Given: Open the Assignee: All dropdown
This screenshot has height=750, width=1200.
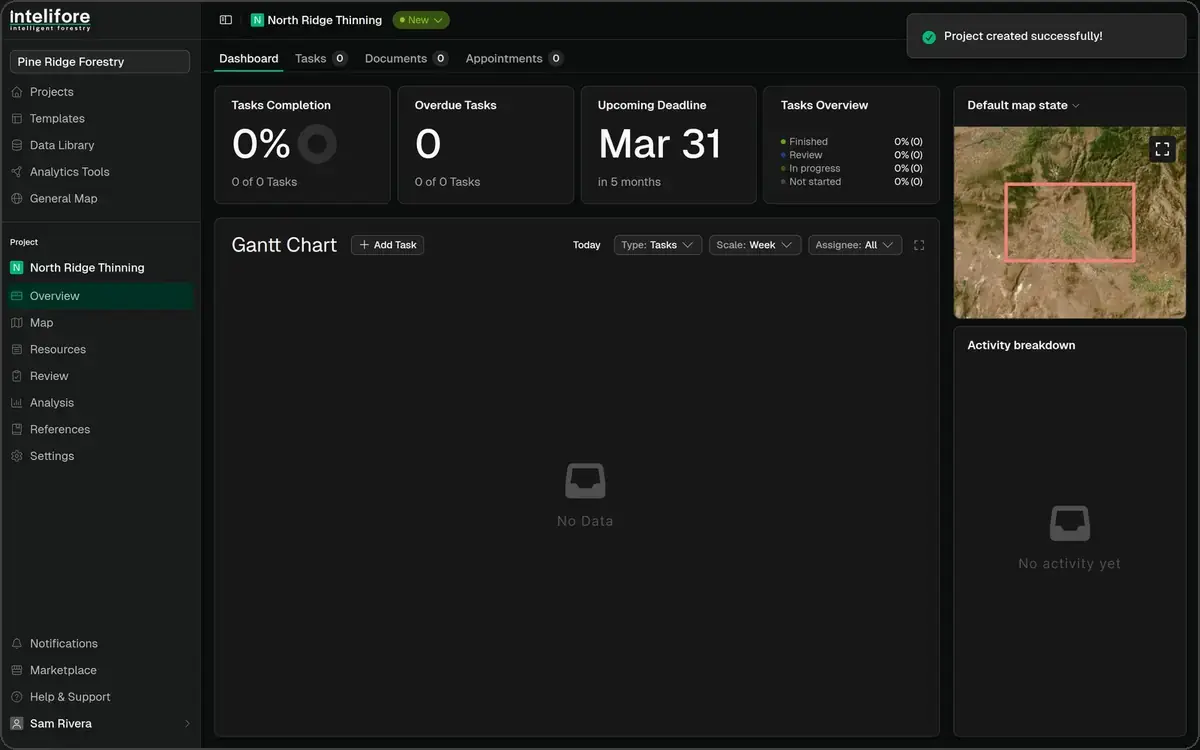Looking at the screenshot, I should (855, 245).
